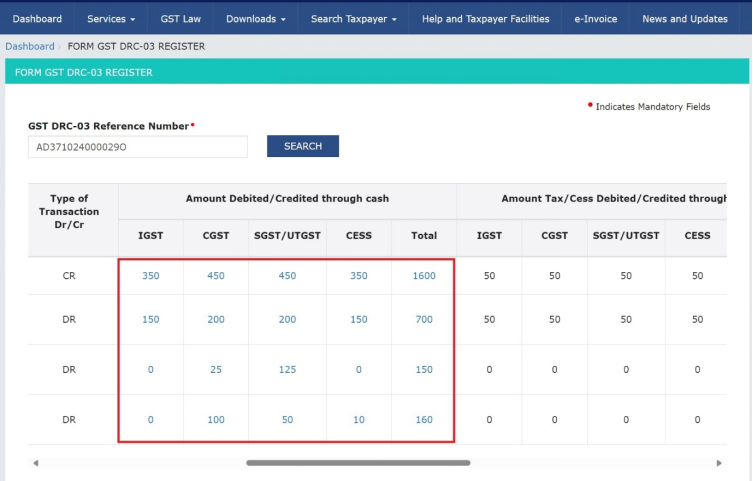Click 'Indicates Mandatory Fields' note

[653, 107]
